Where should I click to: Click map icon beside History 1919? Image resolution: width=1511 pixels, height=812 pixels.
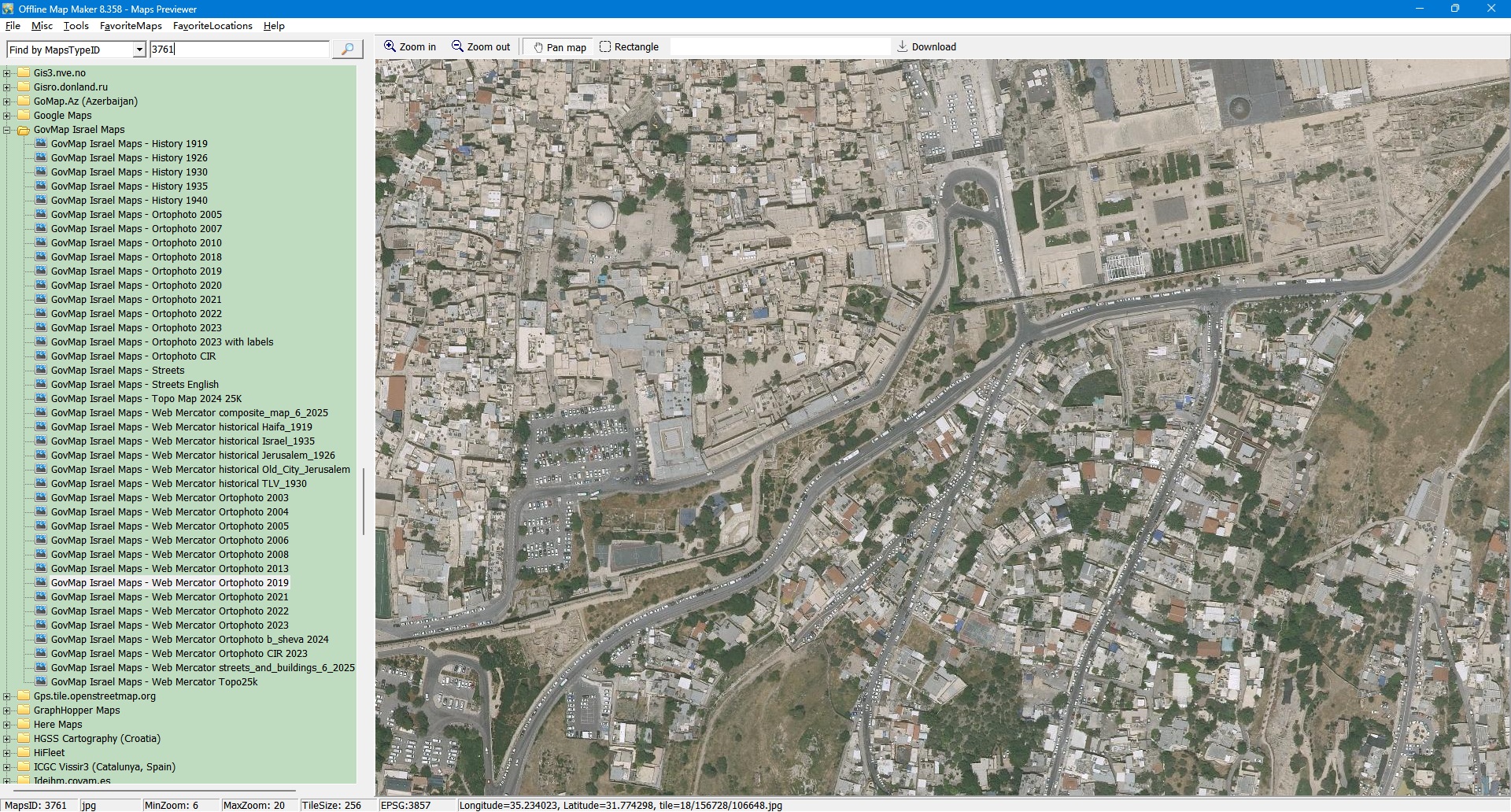point(41,144)
